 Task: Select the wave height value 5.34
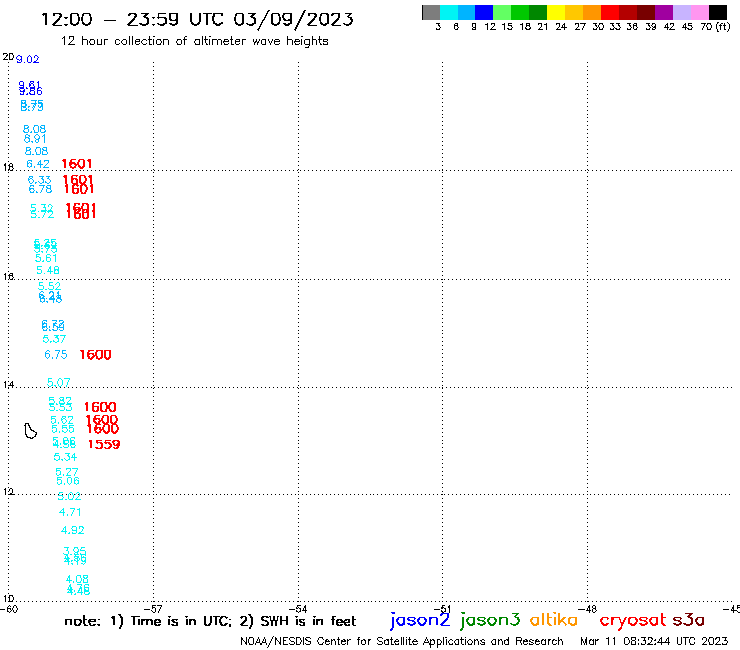pos(65,457)
